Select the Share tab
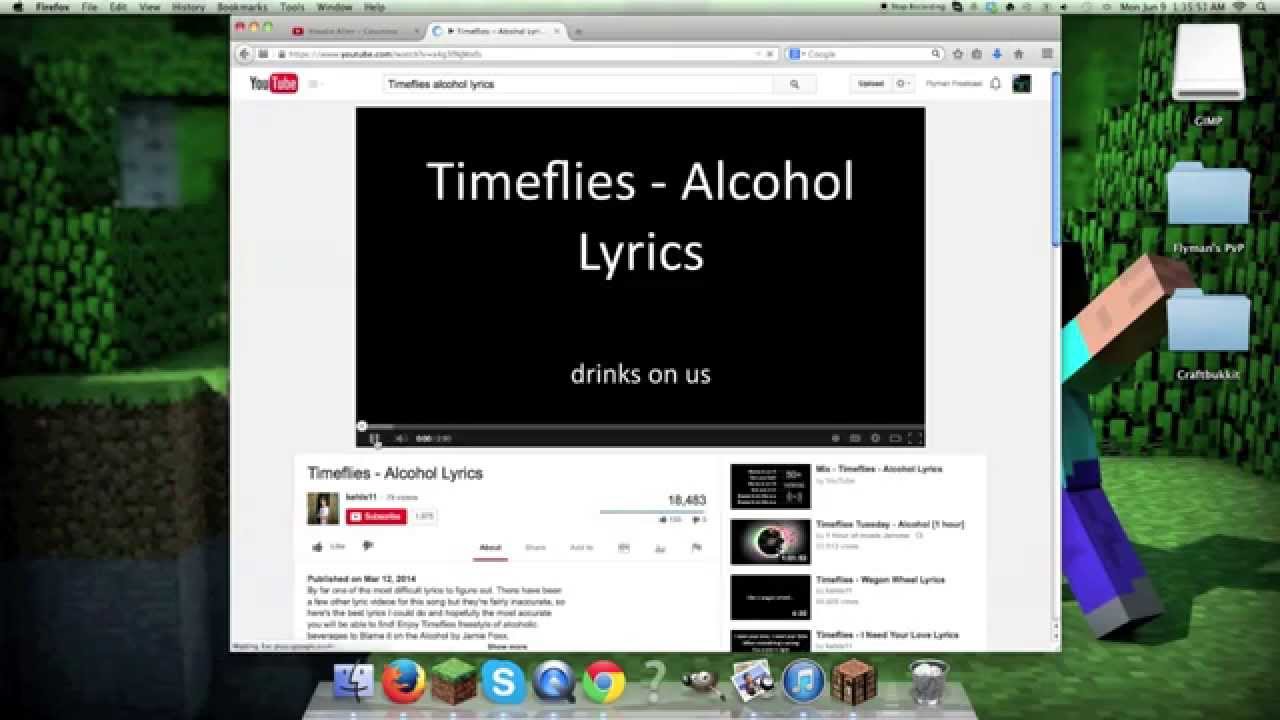This screenshot has height=720, width=1280. coord(535,548)
